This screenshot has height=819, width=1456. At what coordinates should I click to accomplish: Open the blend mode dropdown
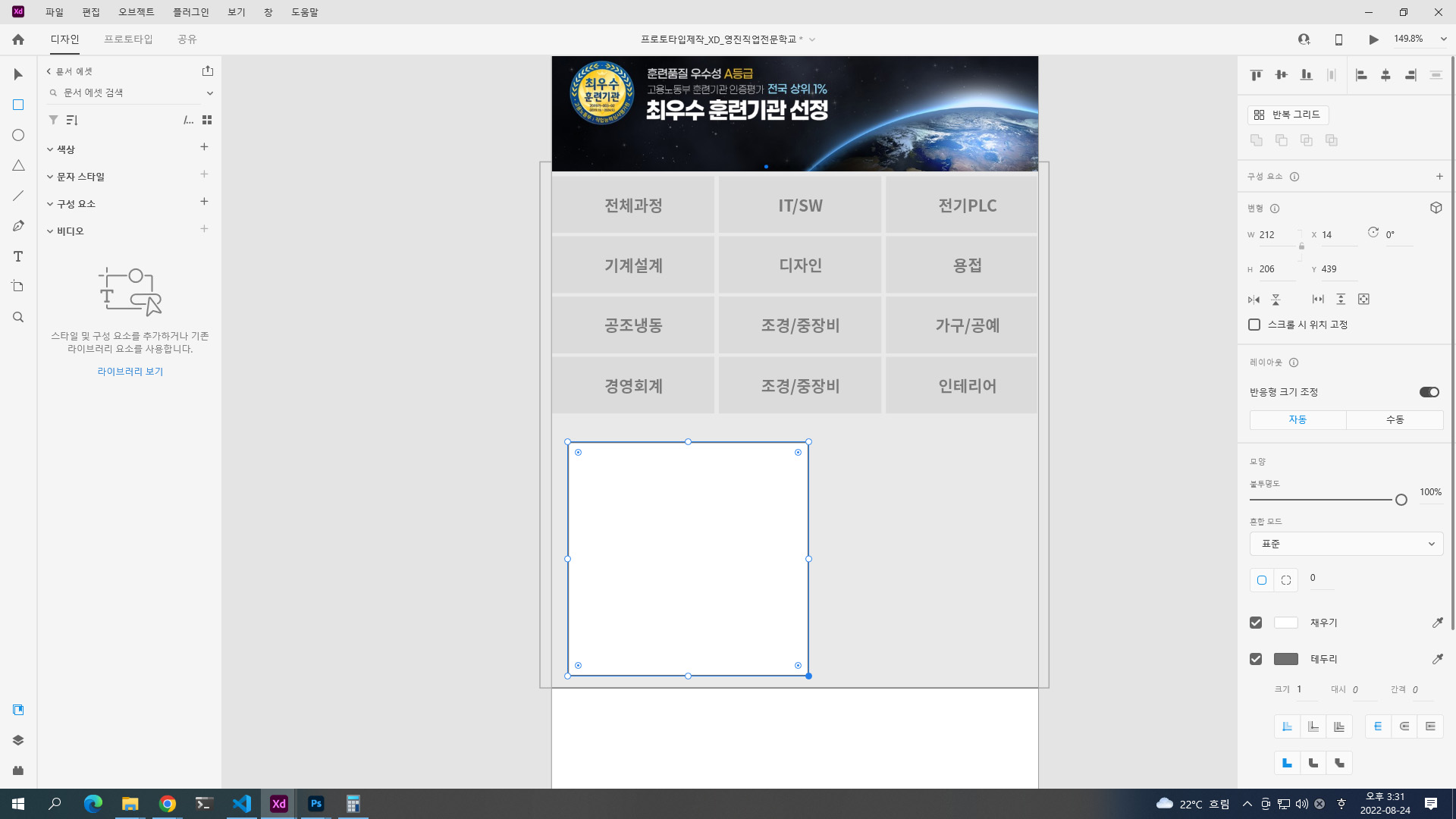coord(1346,544)
